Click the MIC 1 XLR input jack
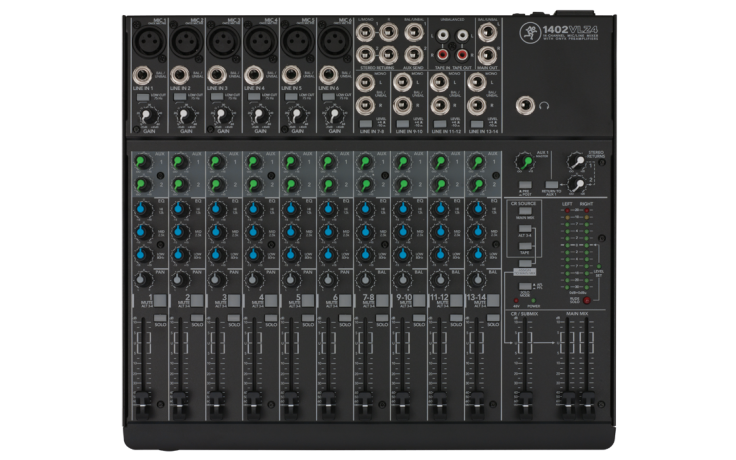 tap(149, 41)
